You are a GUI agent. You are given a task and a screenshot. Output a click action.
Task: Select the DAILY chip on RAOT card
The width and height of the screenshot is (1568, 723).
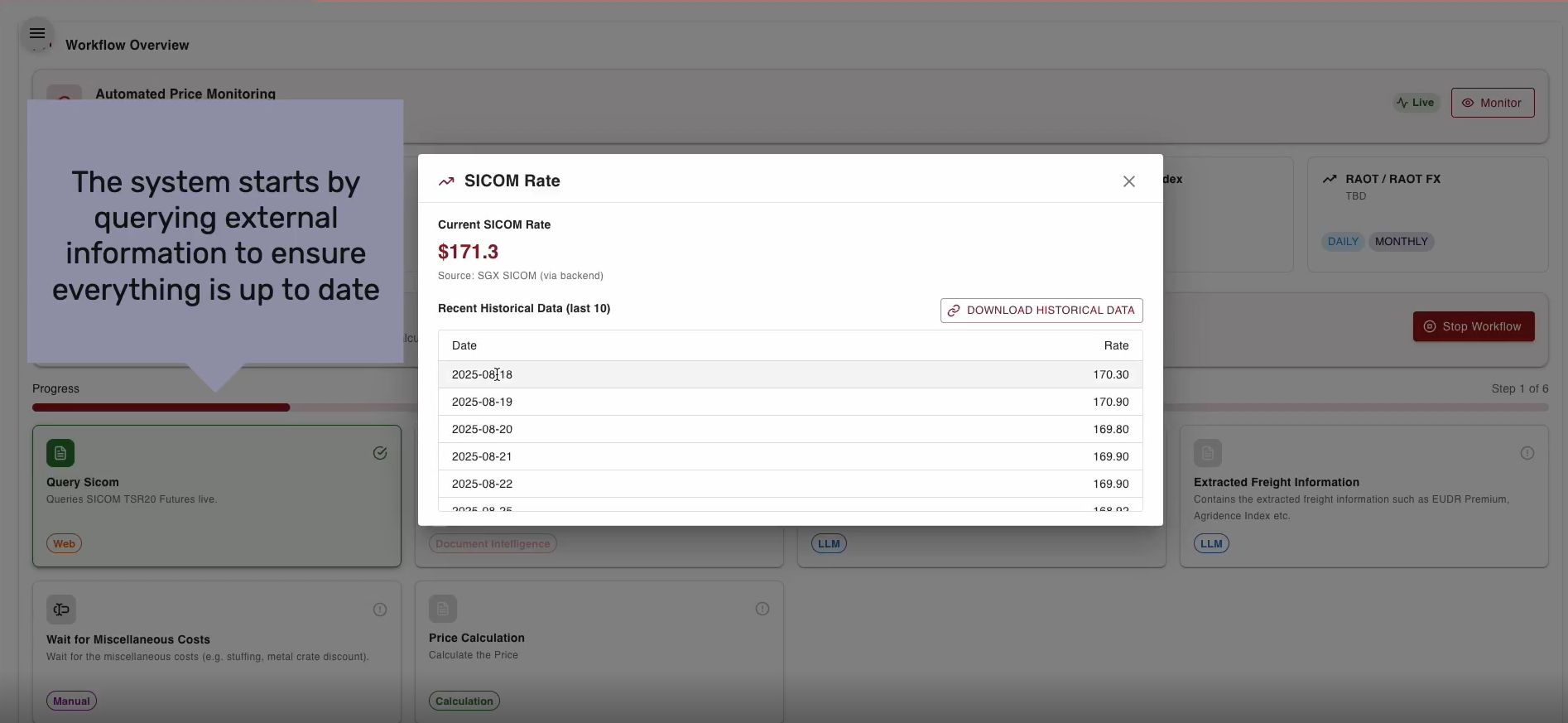pyautogui.click(x=1342, y=242)
